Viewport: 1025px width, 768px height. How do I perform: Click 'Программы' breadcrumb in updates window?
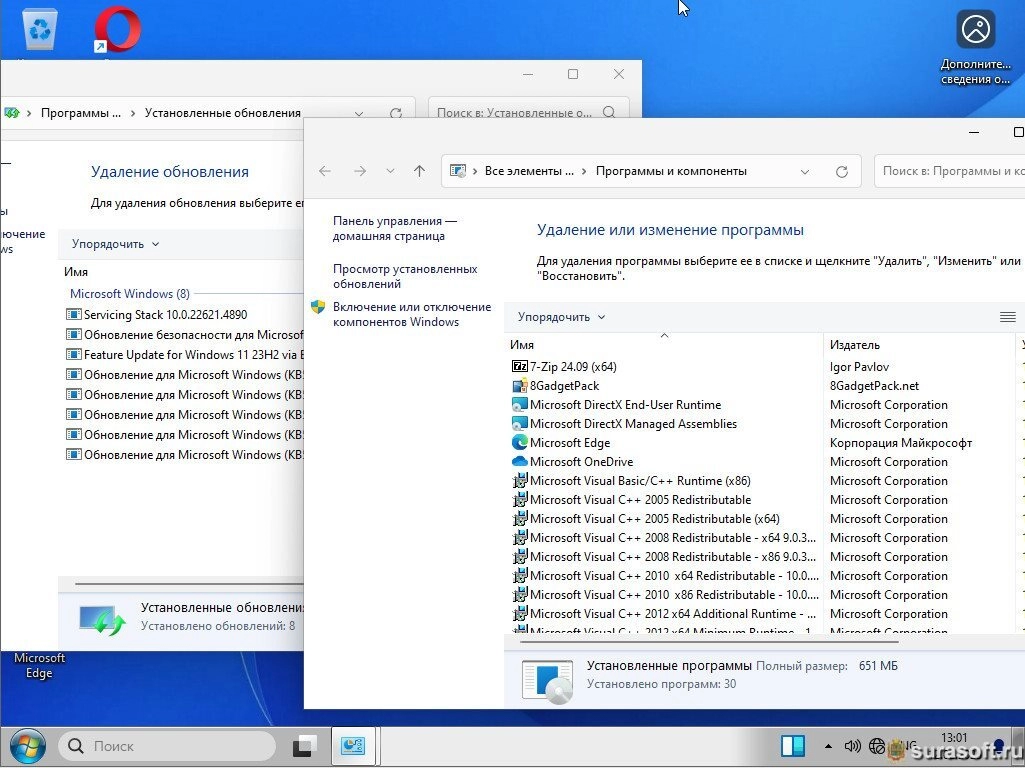pyautogui.click(x=80, y=112)
